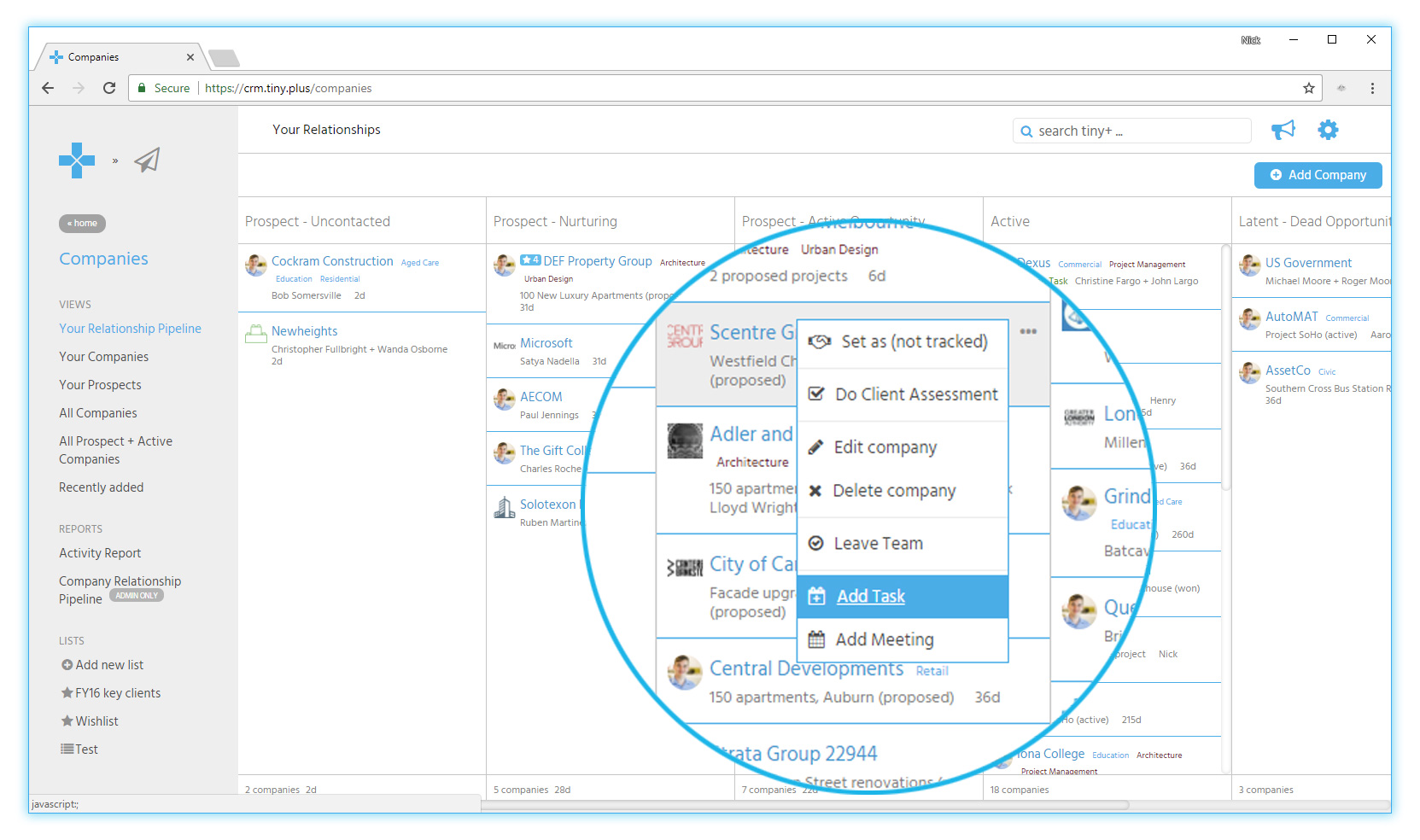Open the Recently added view
Image resolution: width=1420 pixels, height=840 pixels.
pyautogui.click(x=101, y=487)
